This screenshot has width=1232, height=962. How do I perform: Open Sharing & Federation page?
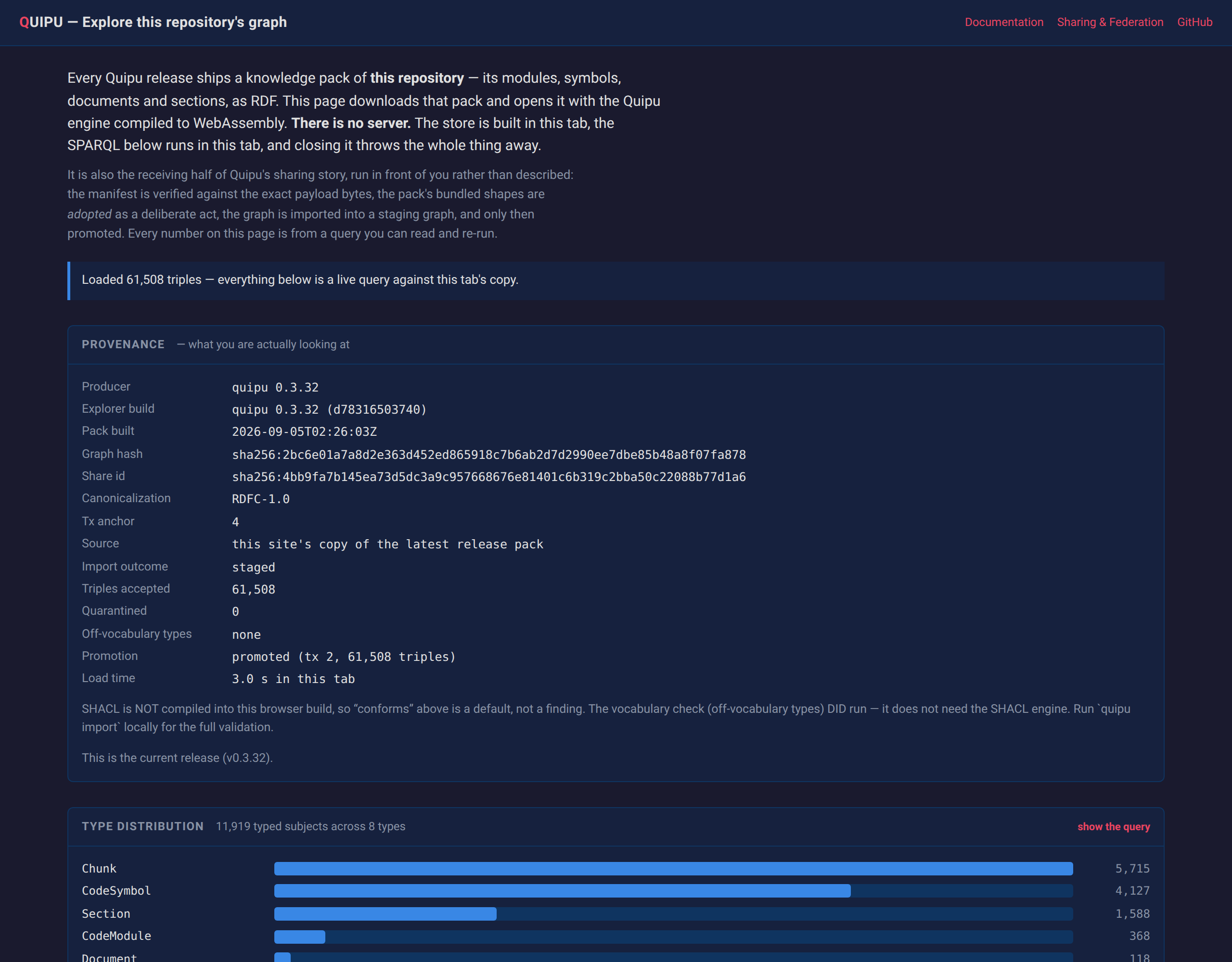[x=1110, y=22]
